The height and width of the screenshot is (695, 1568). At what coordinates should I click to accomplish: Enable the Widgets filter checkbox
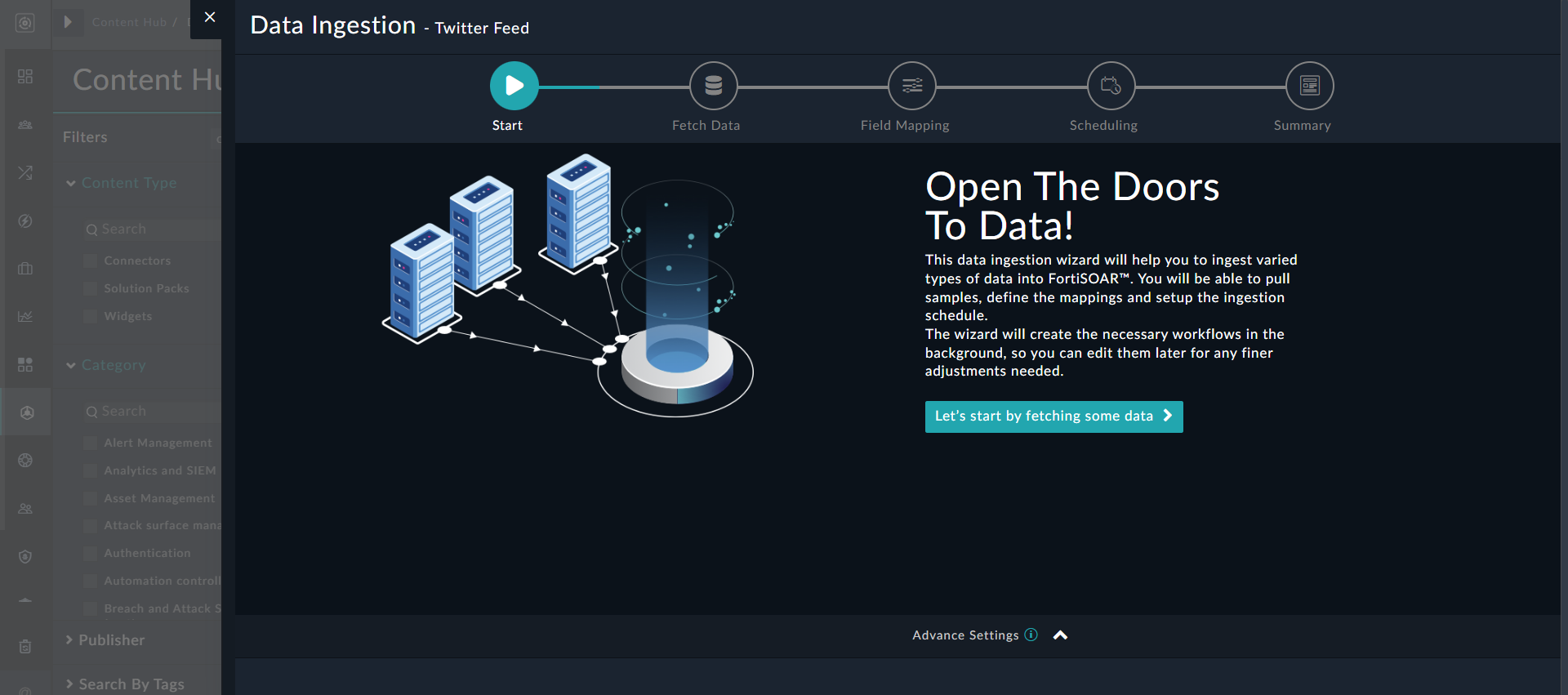coord(91,316)
